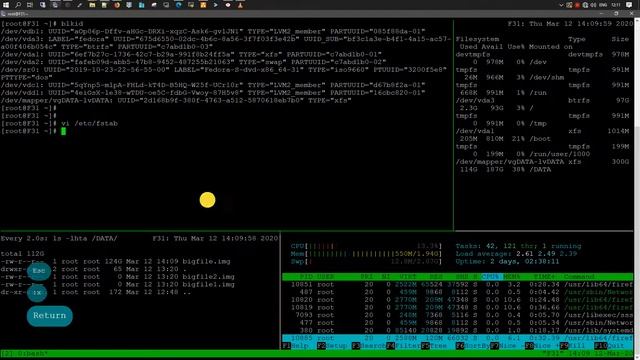Sort htop by CPU% column header
The height and width of the screenshot is (360, 640).
click(x=491, y=277)
